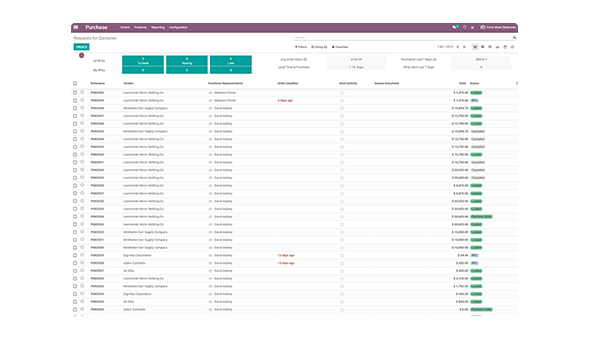Click next activity clock on P00249 row

342,100
